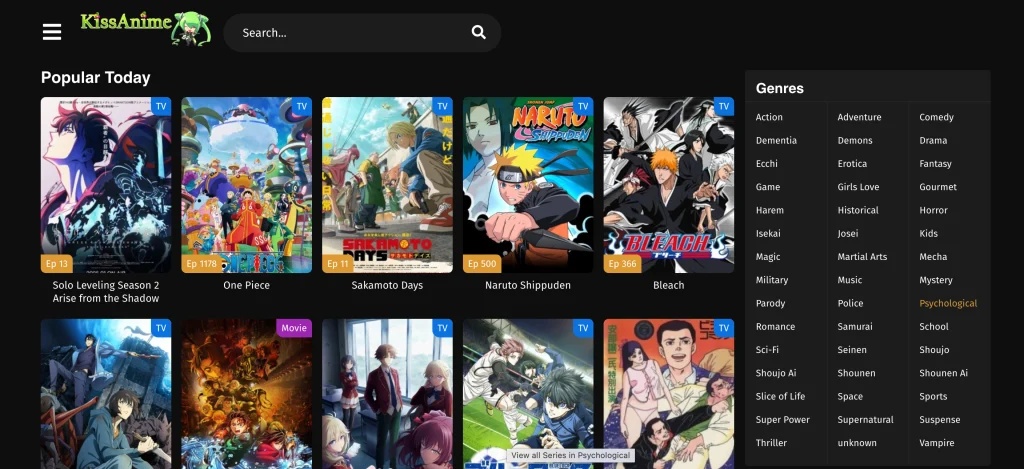Click the Naruto Shippuden title link
Image resolution: width=1024 pixels, height=469 pixels.
point(528,285)
